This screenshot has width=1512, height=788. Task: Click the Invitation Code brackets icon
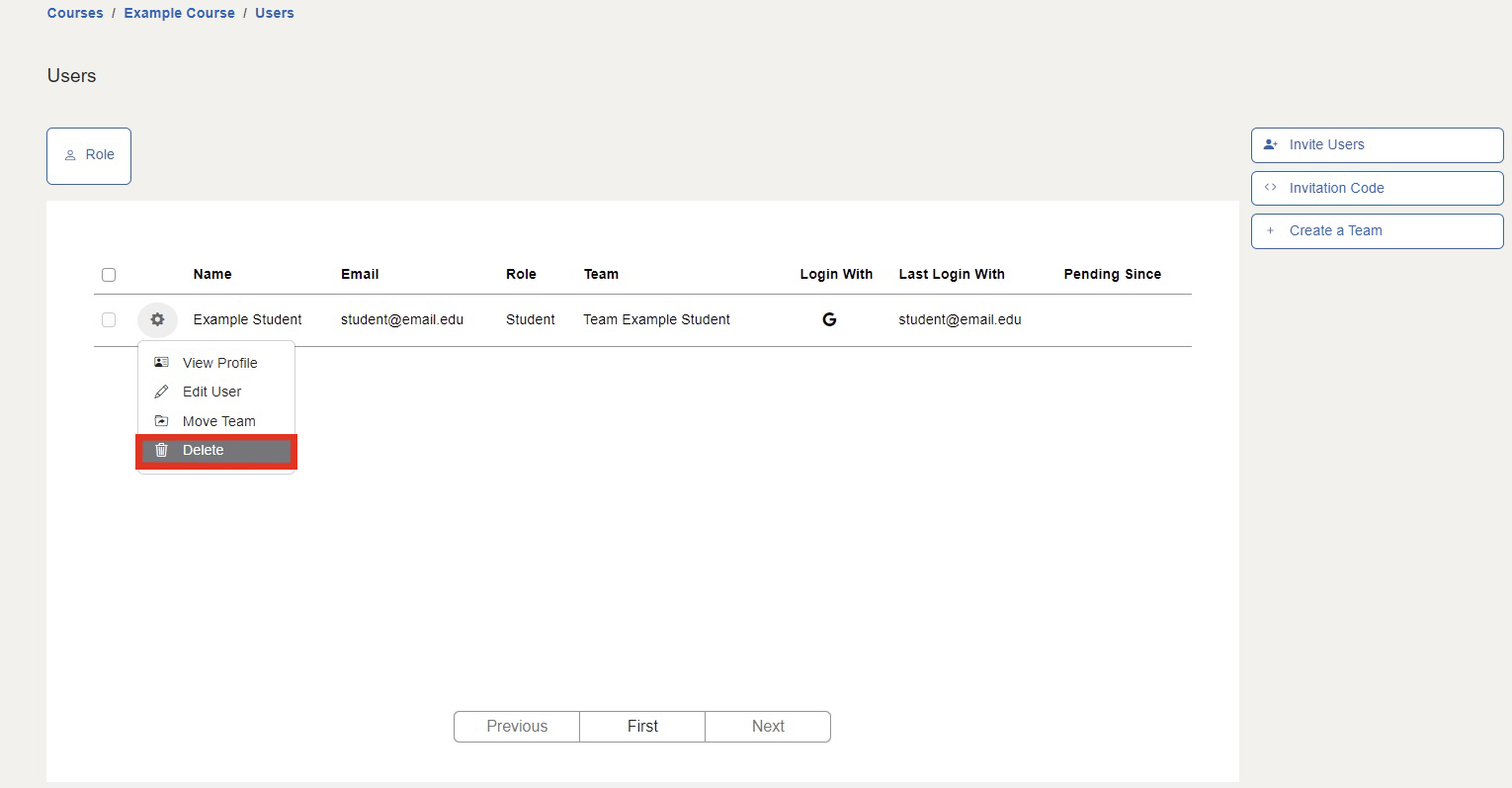[x=1271, y=188]
